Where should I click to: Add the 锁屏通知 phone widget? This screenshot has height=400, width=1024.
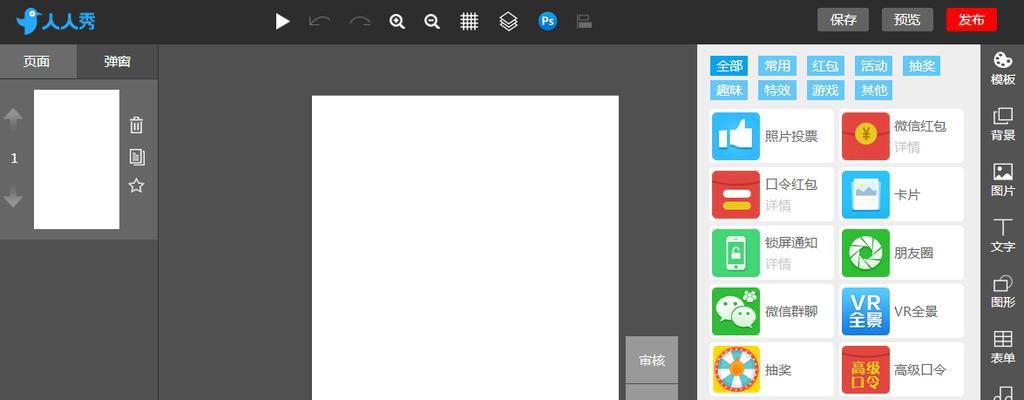click(772, 253)
